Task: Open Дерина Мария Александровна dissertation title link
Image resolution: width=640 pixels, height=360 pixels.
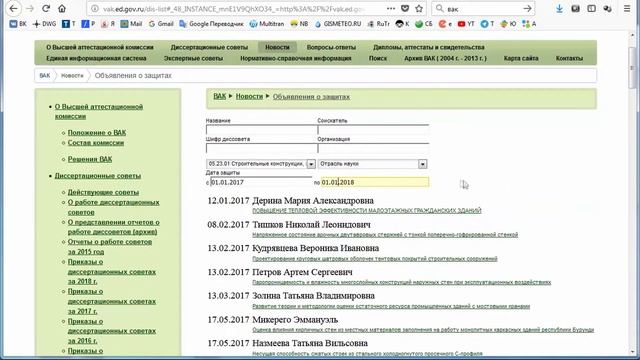Action: (x=367, y=211)
